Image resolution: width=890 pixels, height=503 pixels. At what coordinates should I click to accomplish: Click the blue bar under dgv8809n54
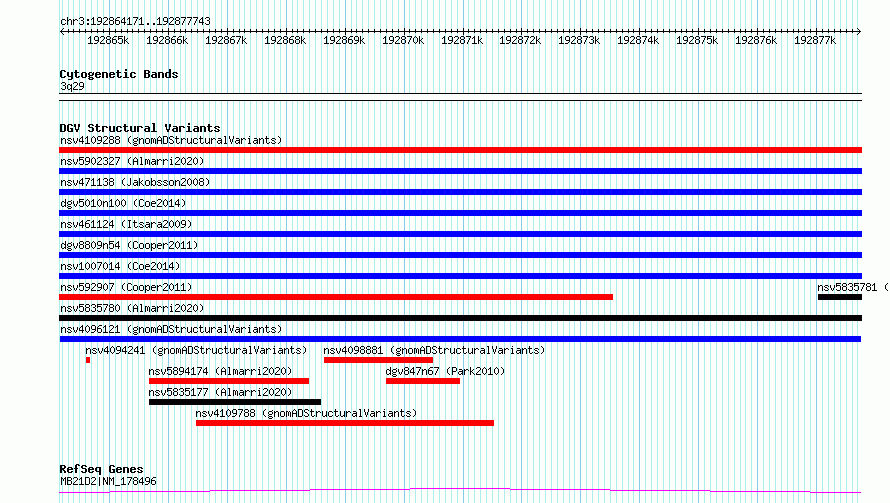click(x=460, y=255)
